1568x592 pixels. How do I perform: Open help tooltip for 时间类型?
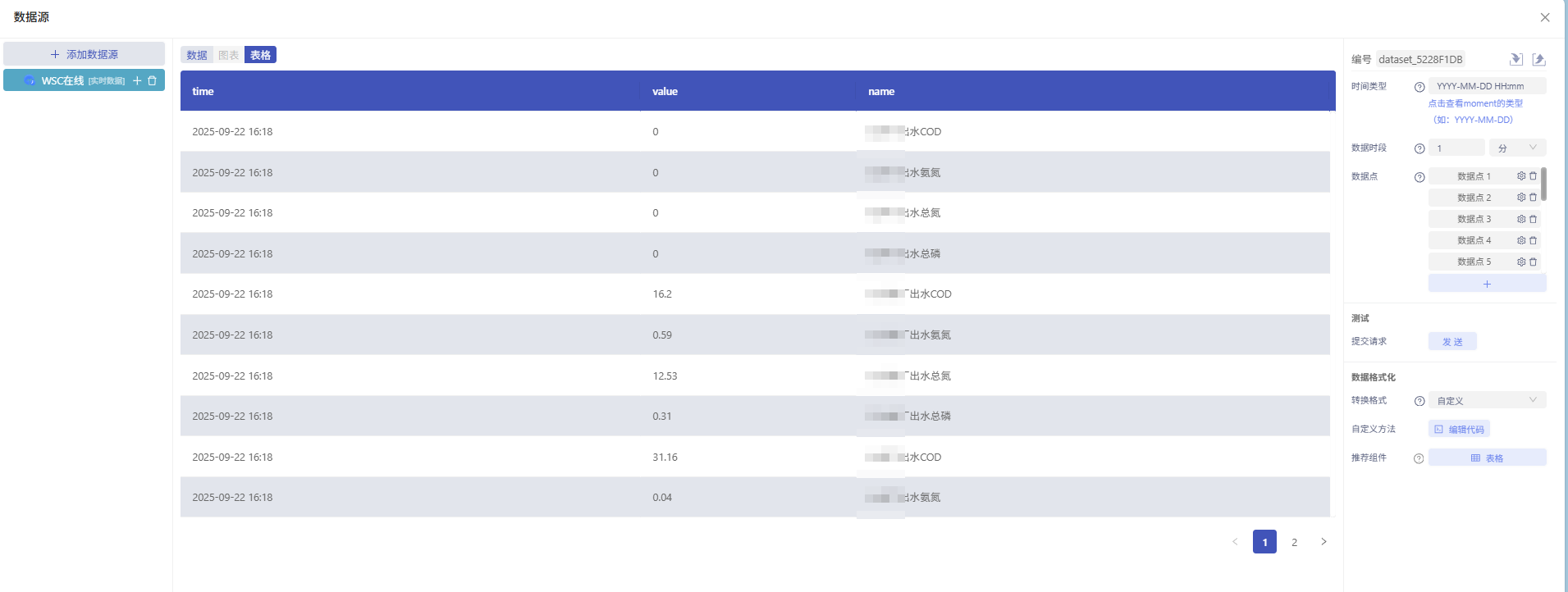[1419, 87]
